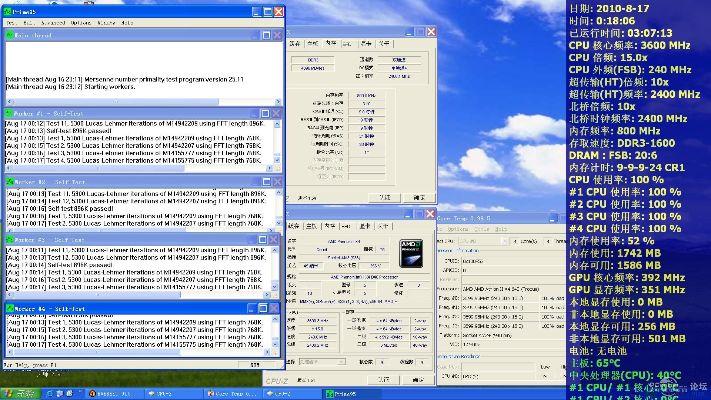711x400 pixels.
Task: Open the Test menu in Prime95
Action: tap(10, 21)
